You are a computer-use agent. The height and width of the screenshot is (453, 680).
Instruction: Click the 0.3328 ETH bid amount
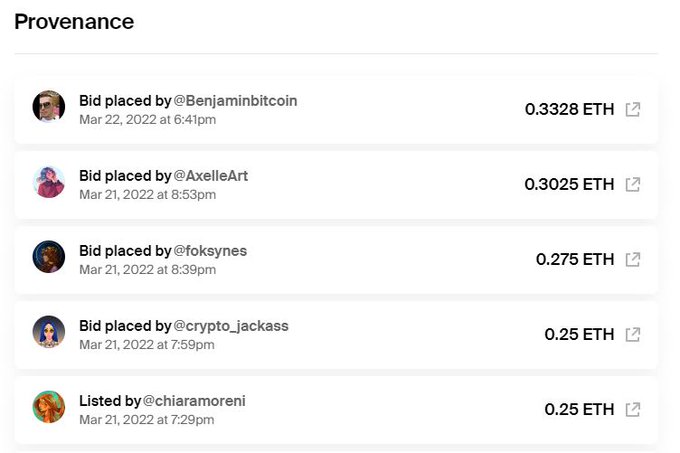coord(569,109)
